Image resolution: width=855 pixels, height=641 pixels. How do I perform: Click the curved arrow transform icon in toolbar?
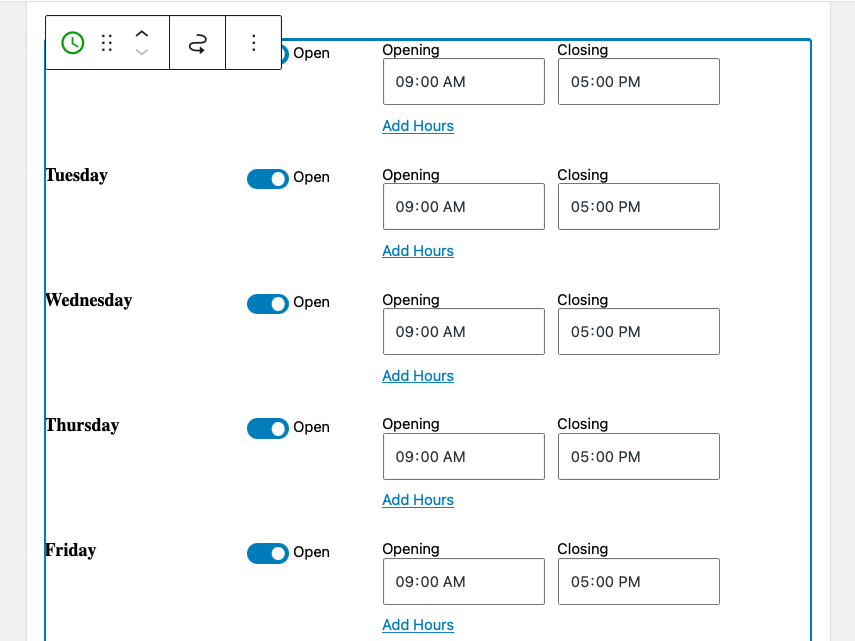pos(197,43)
